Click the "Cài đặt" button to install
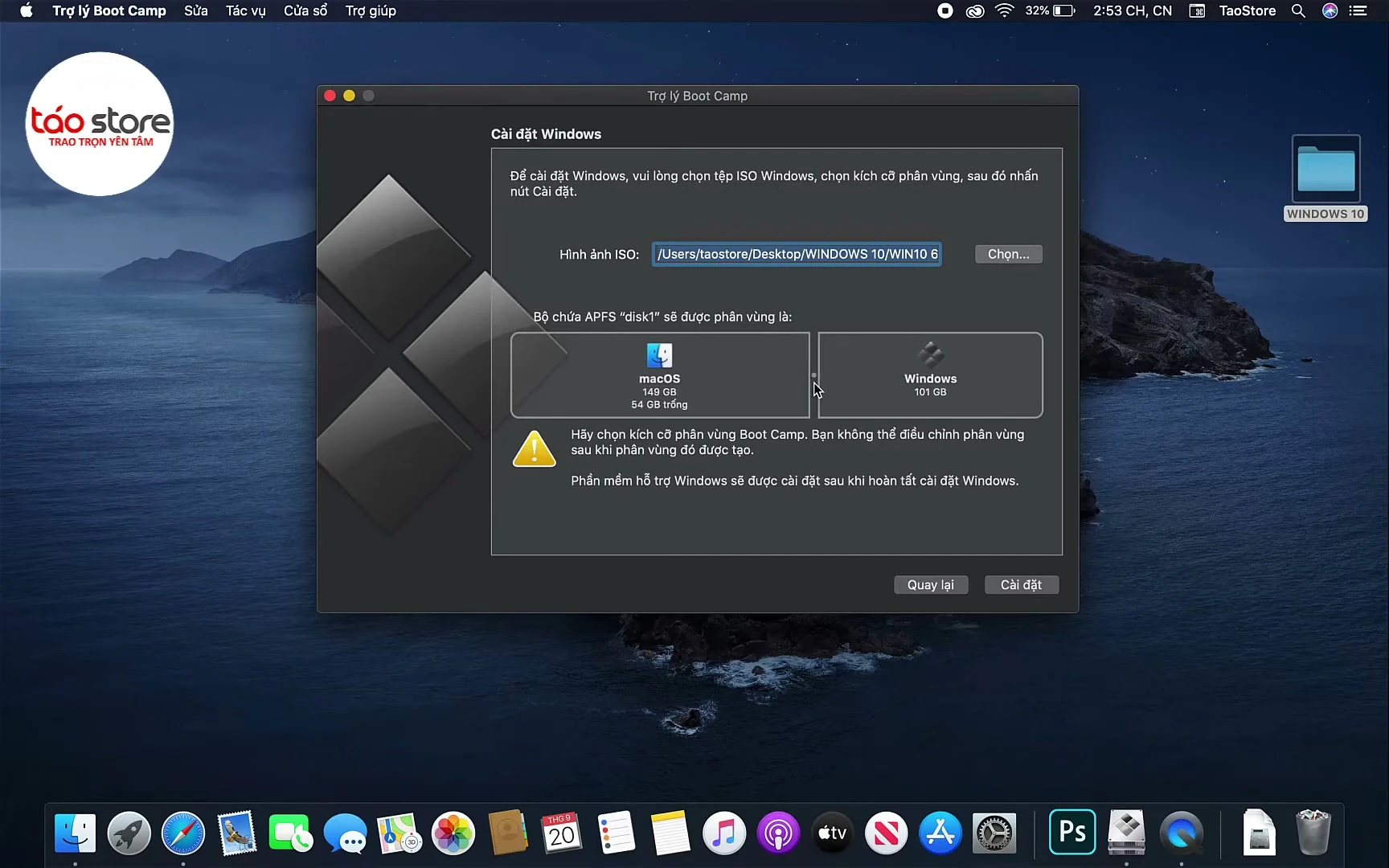Screen dimensions: 1389x868 [x=1021, y=584]
